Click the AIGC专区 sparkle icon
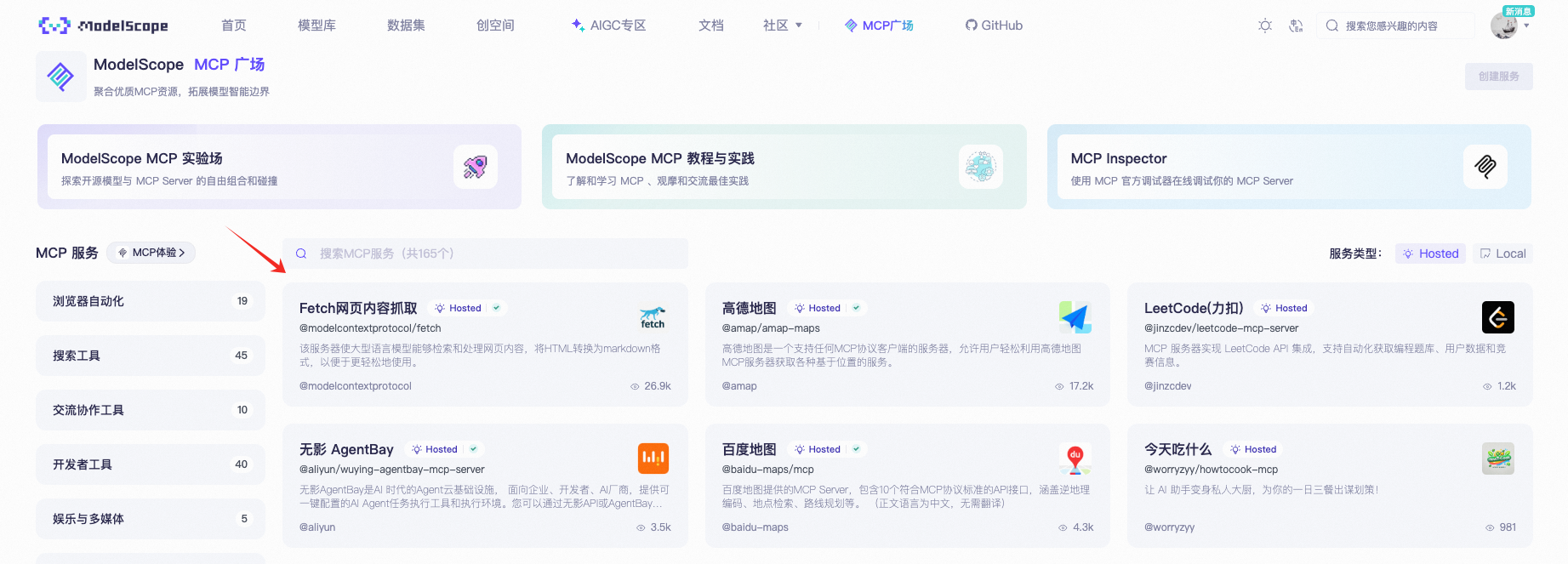Viewport: 1568px width, 564px height. point(578,26)
